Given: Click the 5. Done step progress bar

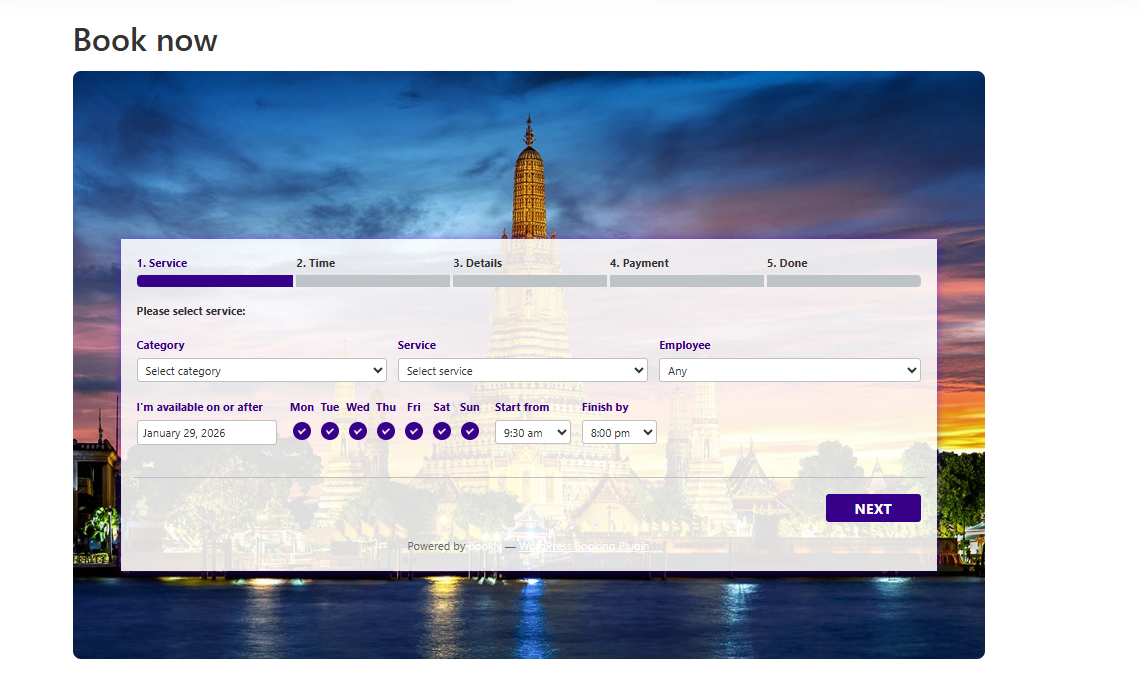Looking at the screenshot, I should coord(843,281).
